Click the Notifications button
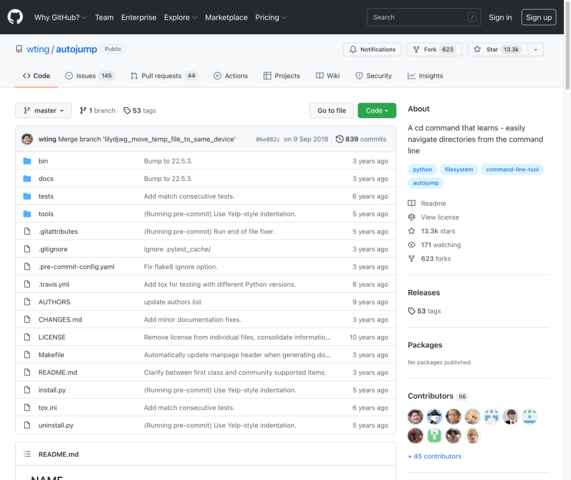Viewport: 571px width, 480px height. (372, 50)
